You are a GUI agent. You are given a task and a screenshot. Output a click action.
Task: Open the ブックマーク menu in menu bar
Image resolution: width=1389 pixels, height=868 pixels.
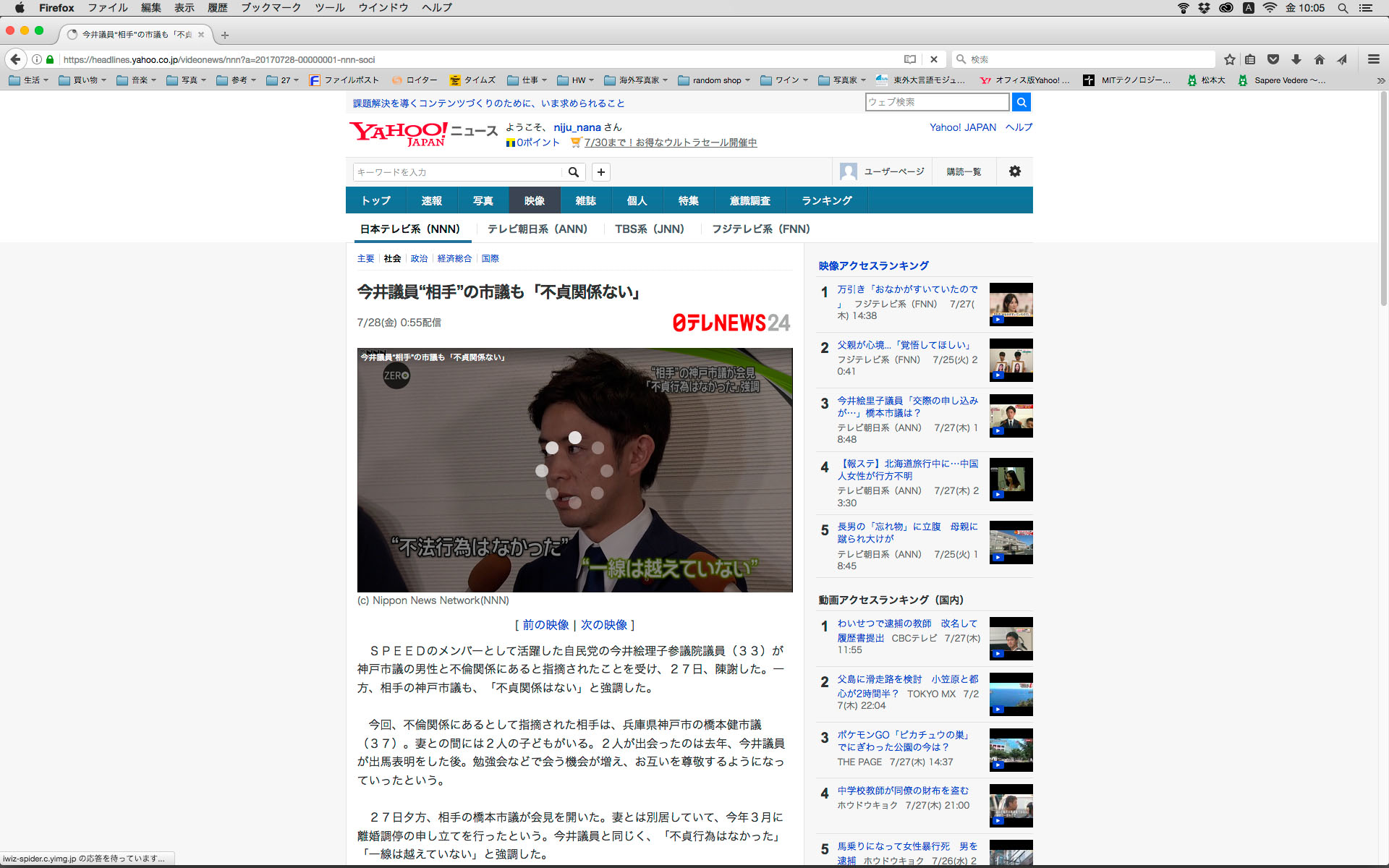(x=271, y=7)
